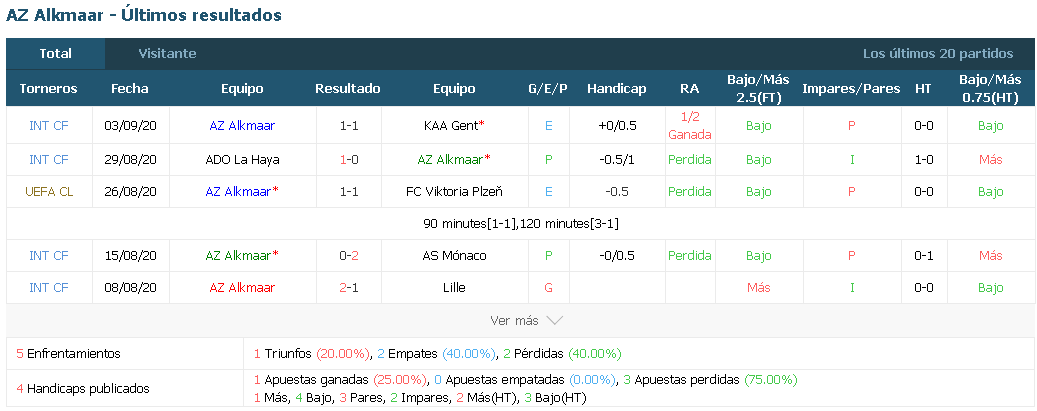
Task: Open Lille team link
Action: pos(454,287)
